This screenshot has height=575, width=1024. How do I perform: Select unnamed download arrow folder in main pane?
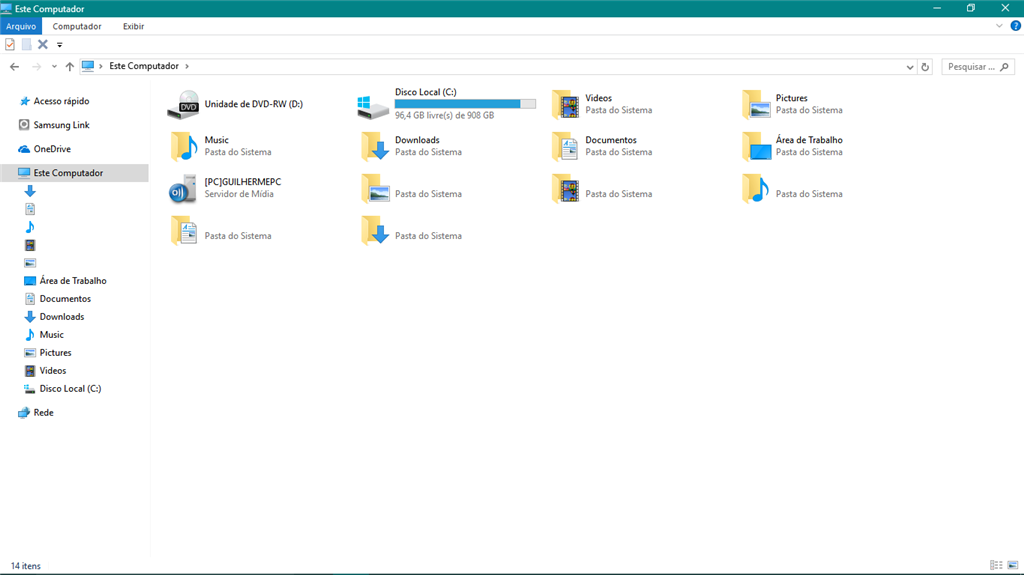coord(375,231)
